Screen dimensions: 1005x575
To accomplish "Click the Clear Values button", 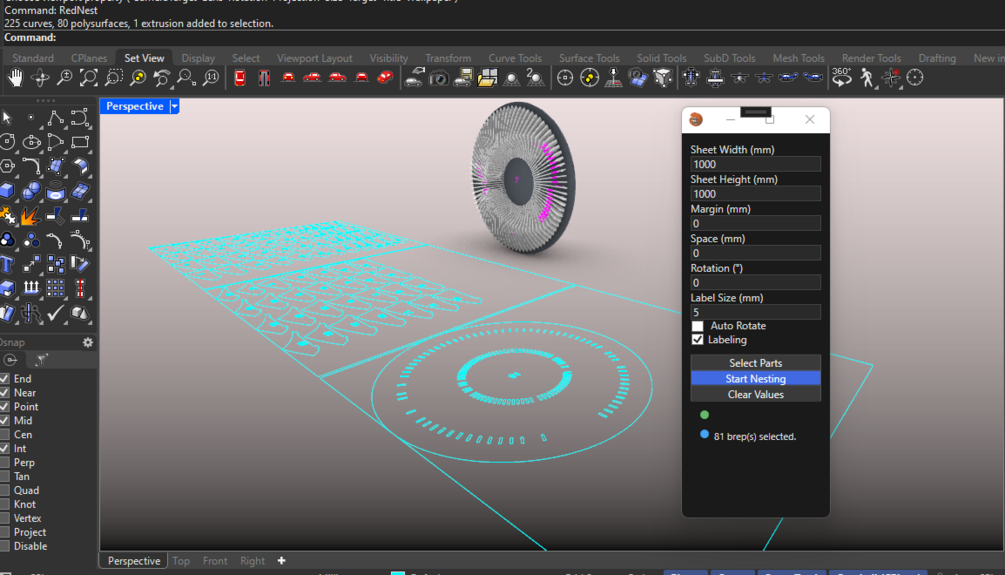I will pos(755,395).
